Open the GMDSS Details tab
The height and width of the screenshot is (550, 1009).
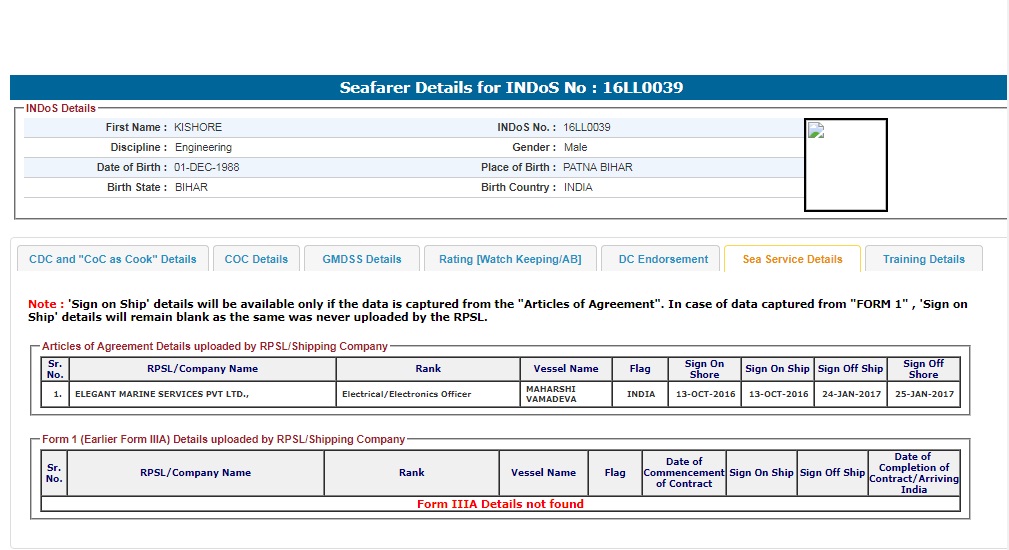click(x=361, y=259)
